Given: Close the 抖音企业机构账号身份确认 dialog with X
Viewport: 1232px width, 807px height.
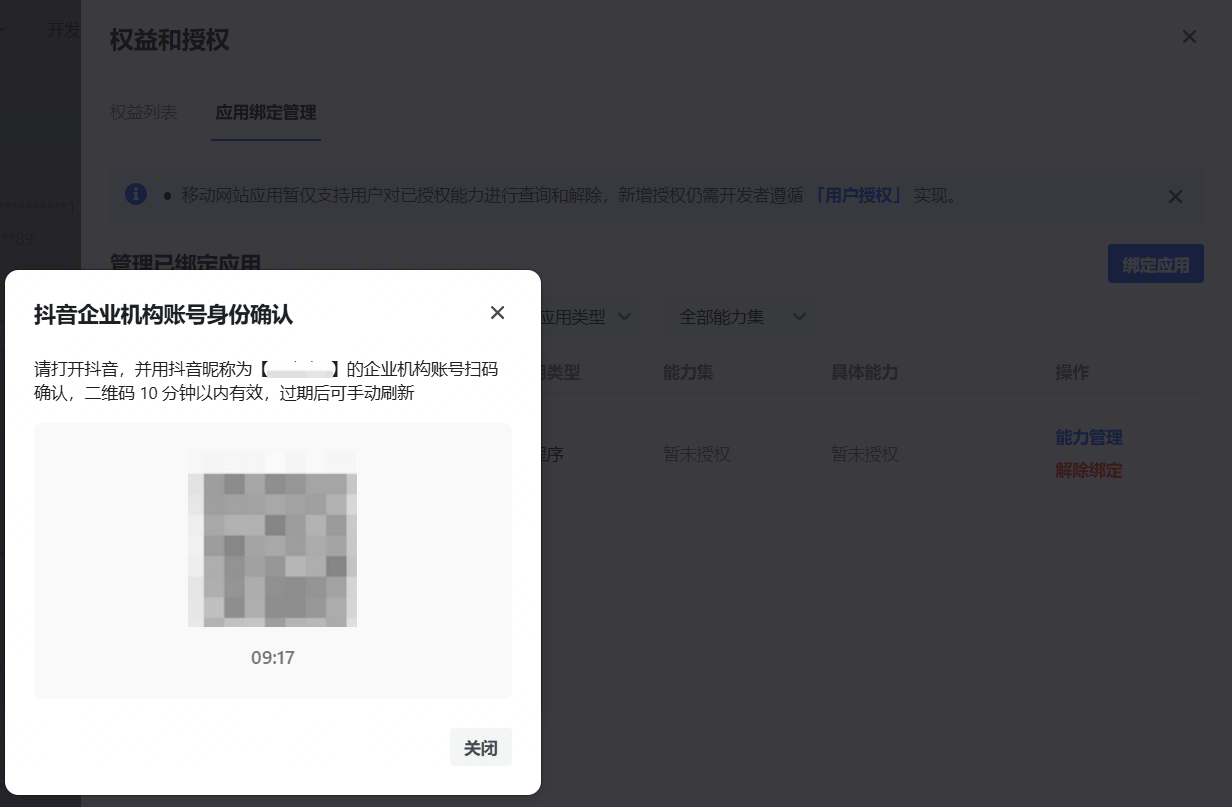Looking at the screenshot, I should [x=497, y=313].
